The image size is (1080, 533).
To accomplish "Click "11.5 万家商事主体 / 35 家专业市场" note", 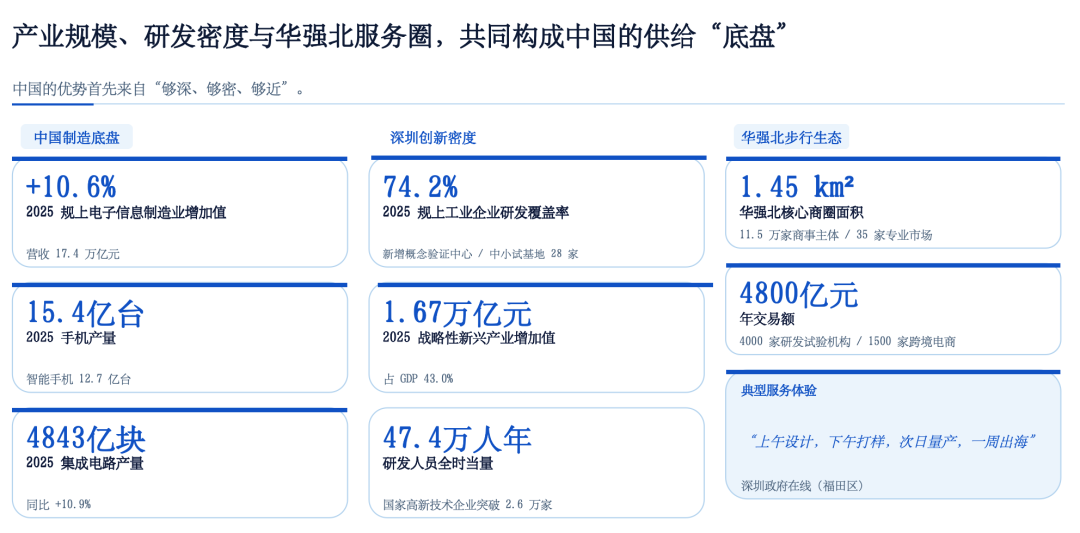I will click(835, 235).
